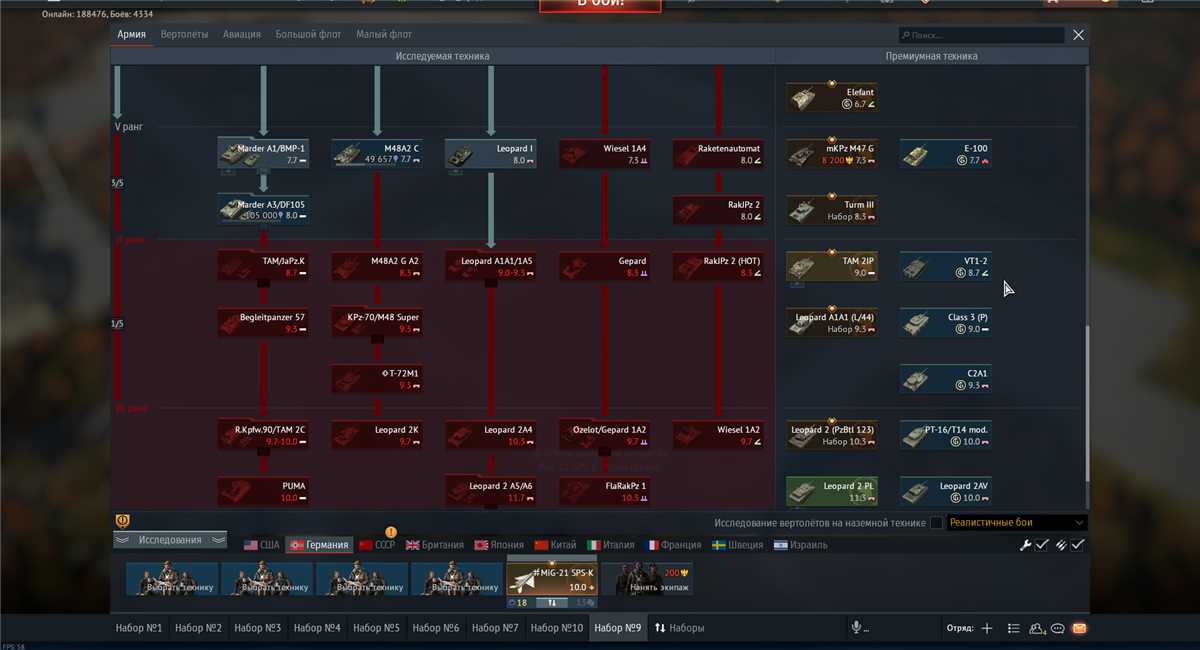Select the KPz-70/M48 Super group card

point(377,322)
